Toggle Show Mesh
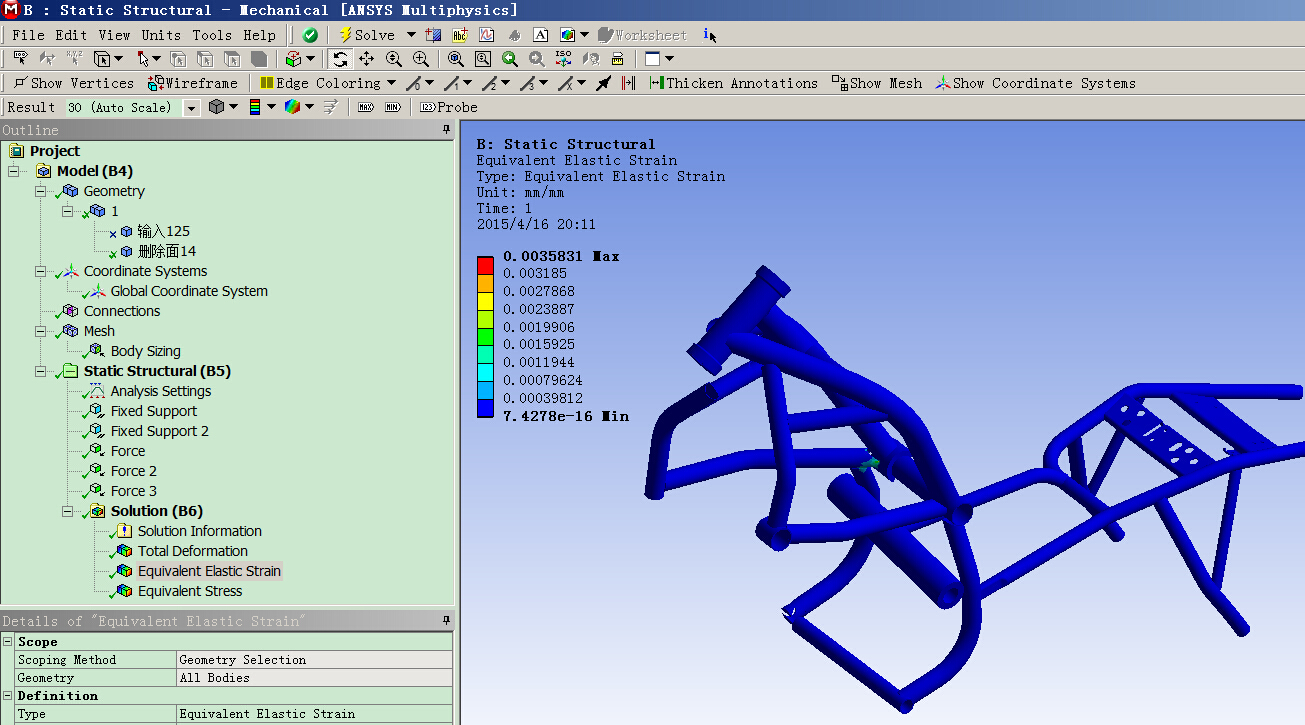The height and width of the screenshot is (725, 1305). pos(877,83)
